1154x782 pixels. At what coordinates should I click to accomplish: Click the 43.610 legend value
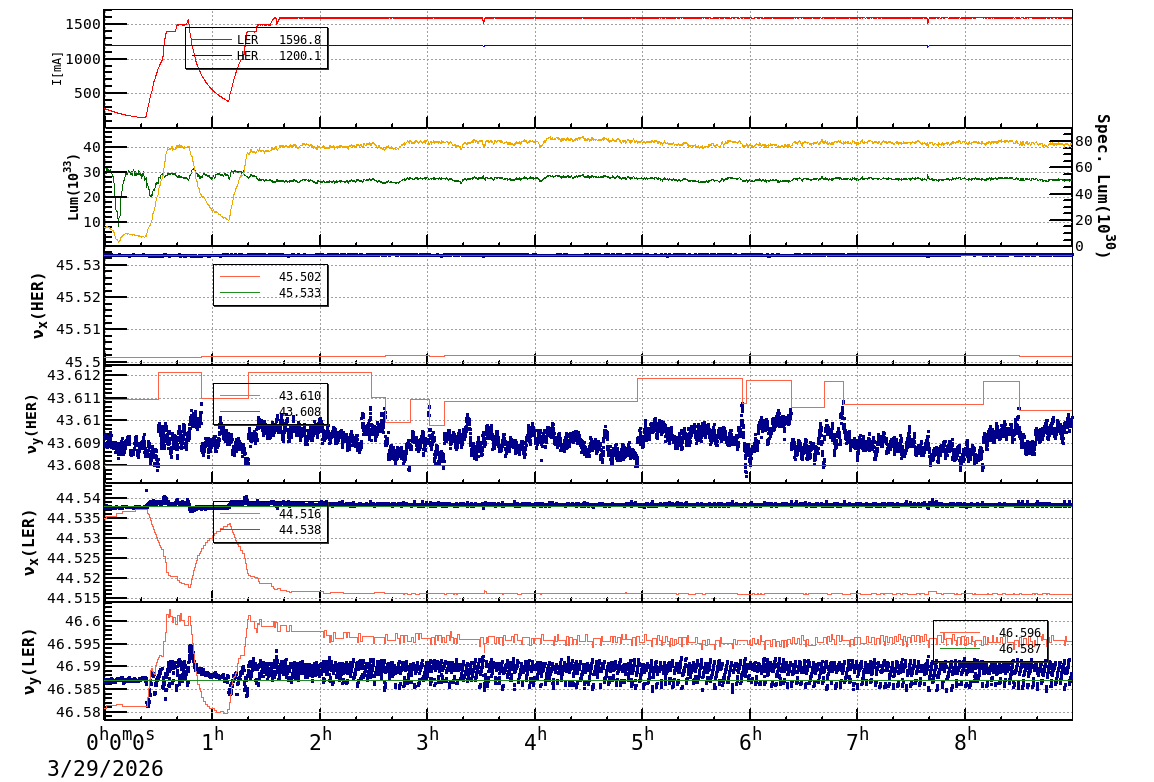tap(299, 396)
